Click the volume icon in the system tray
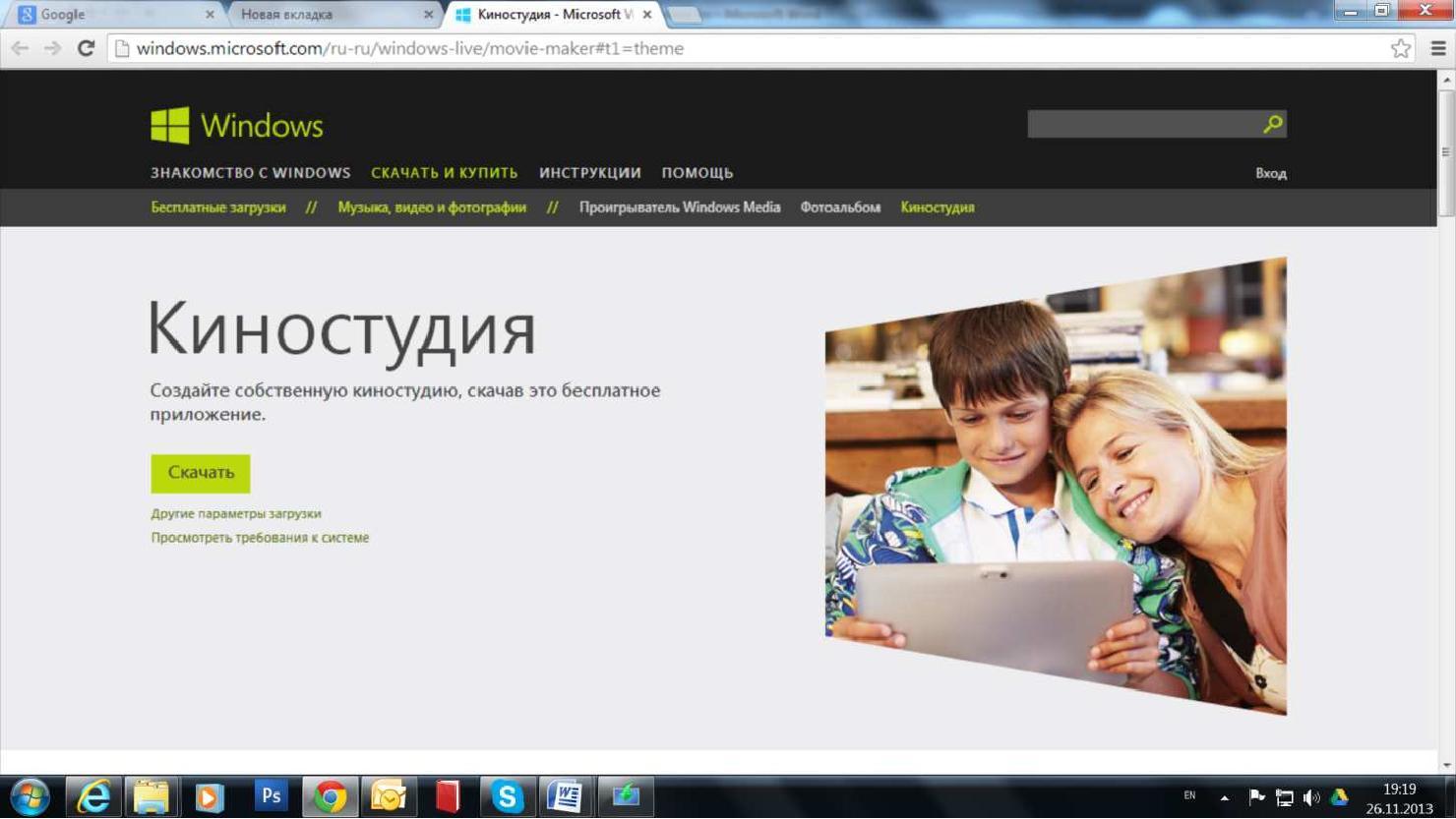 (1312, 796)
